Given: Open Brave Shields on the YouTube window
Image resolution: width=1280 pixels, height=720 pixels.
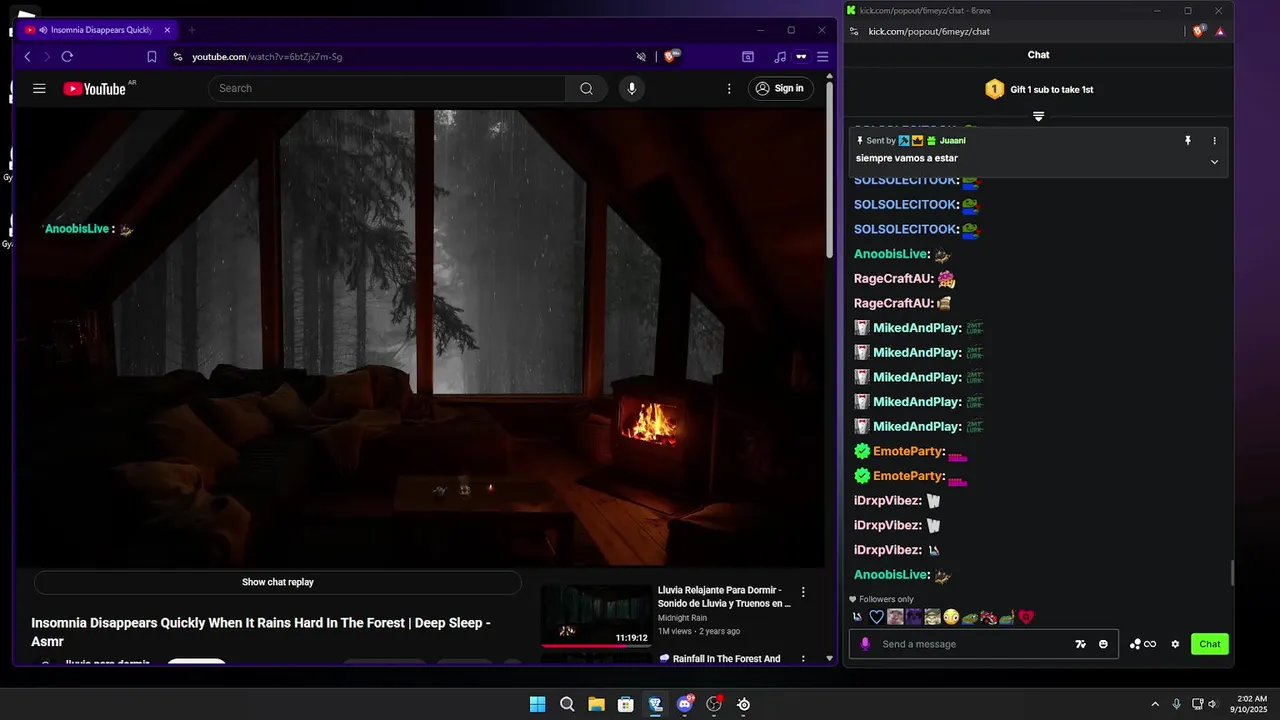Looking at the screenshot, I should click(x=670, y=57).
